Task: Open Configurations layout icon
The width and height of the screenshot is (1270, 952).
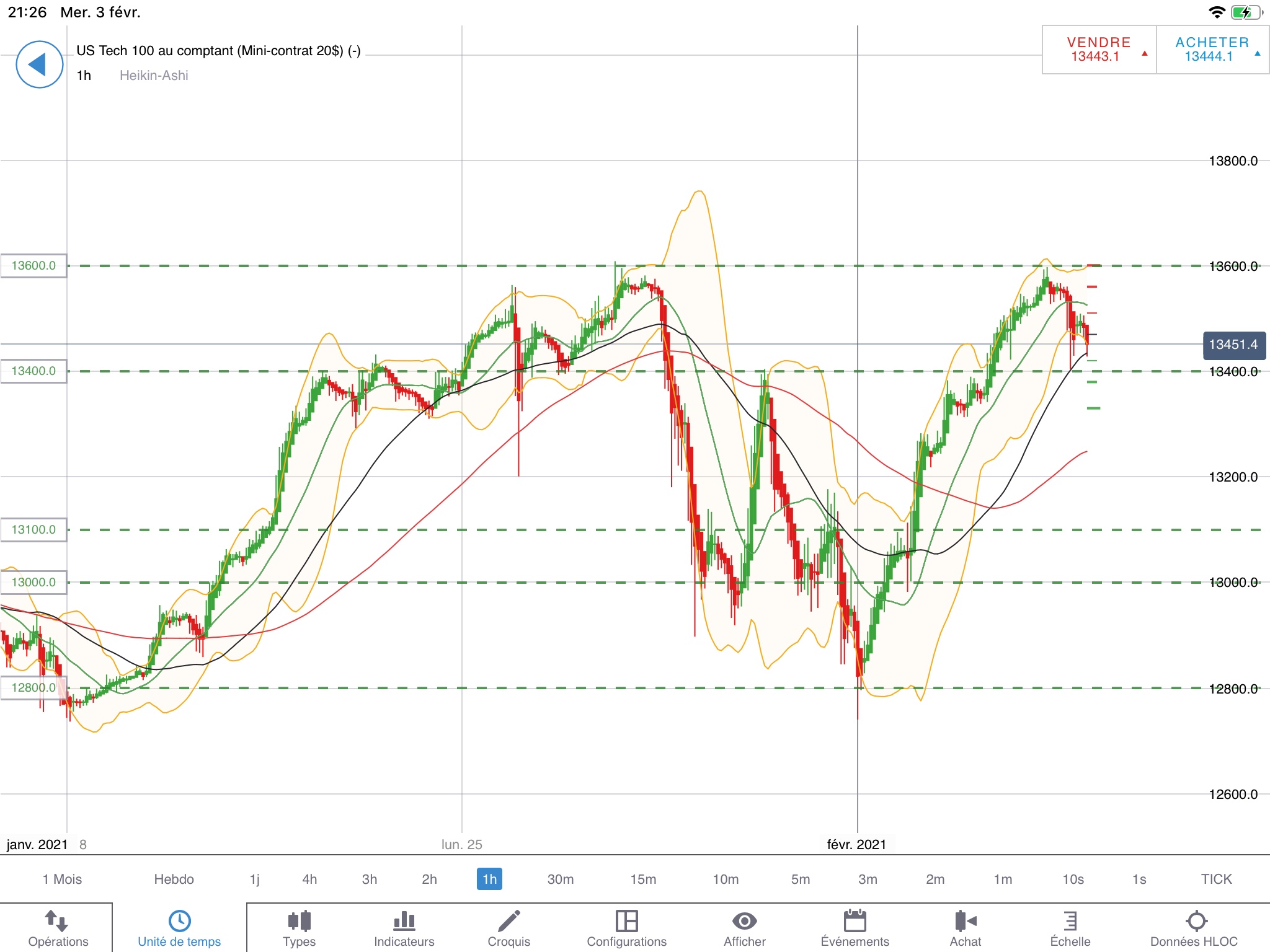Action: [x=626, y=922]
